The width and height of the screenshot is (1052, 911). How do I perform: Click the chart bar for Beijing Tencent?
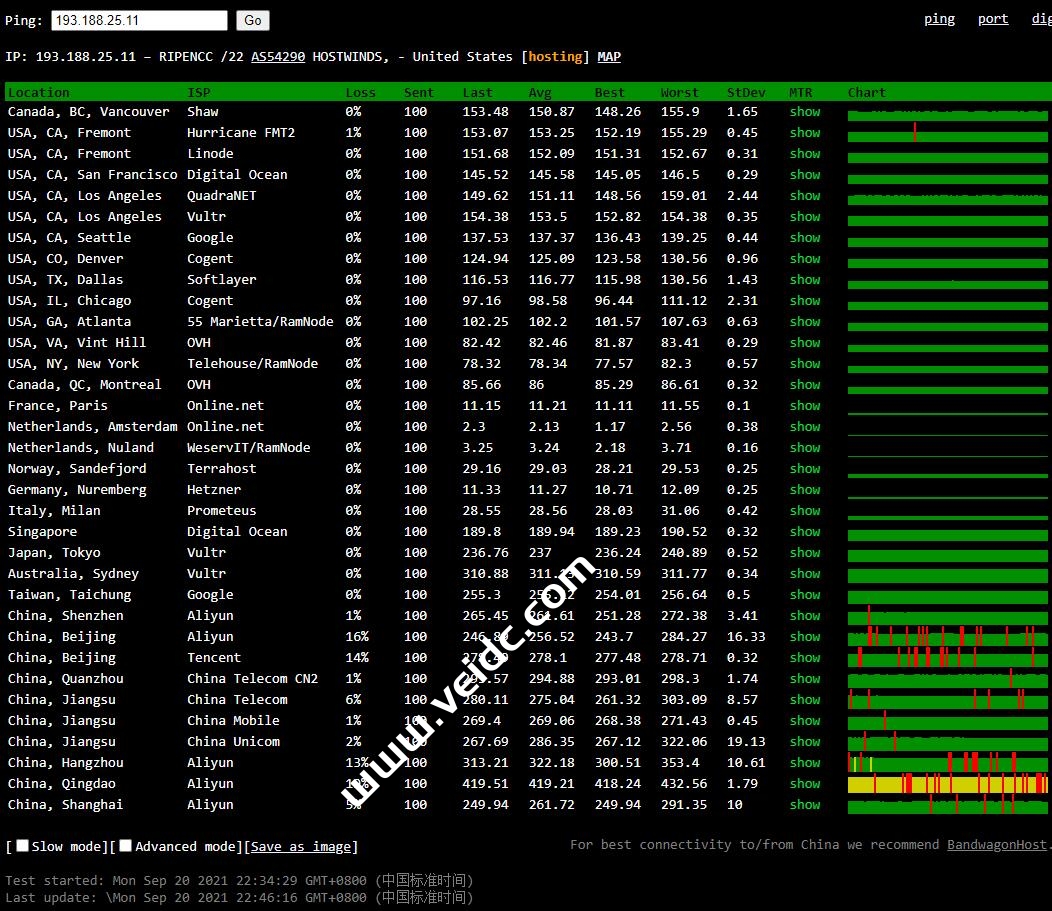click(x=947, y=658)
